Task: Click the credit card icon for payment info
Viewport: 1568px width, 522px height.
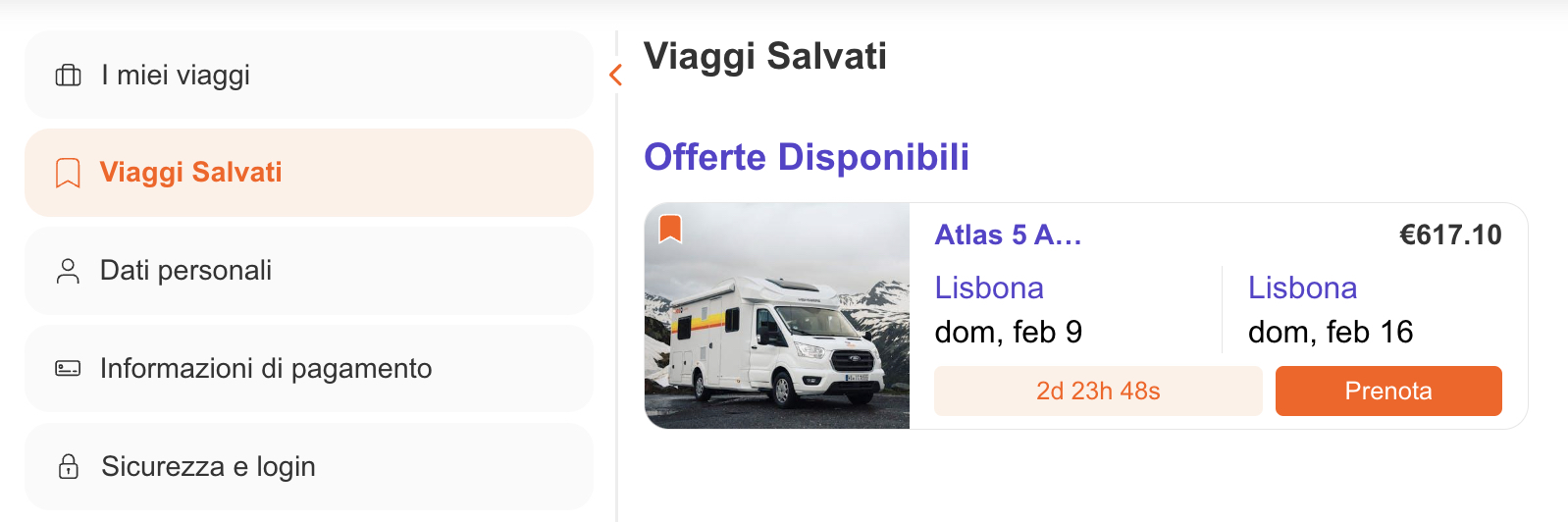Action: pos(68,369)
